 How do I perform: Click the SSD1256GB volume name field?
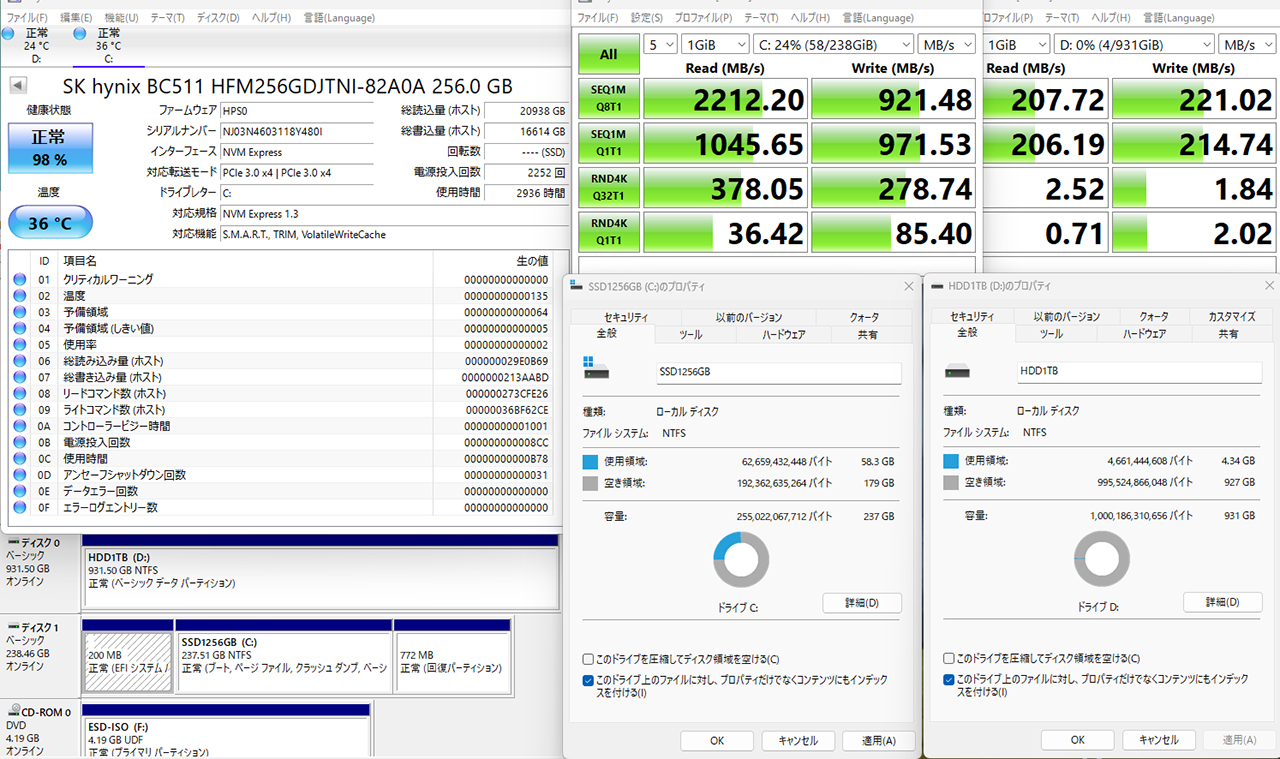coord(778,372)
